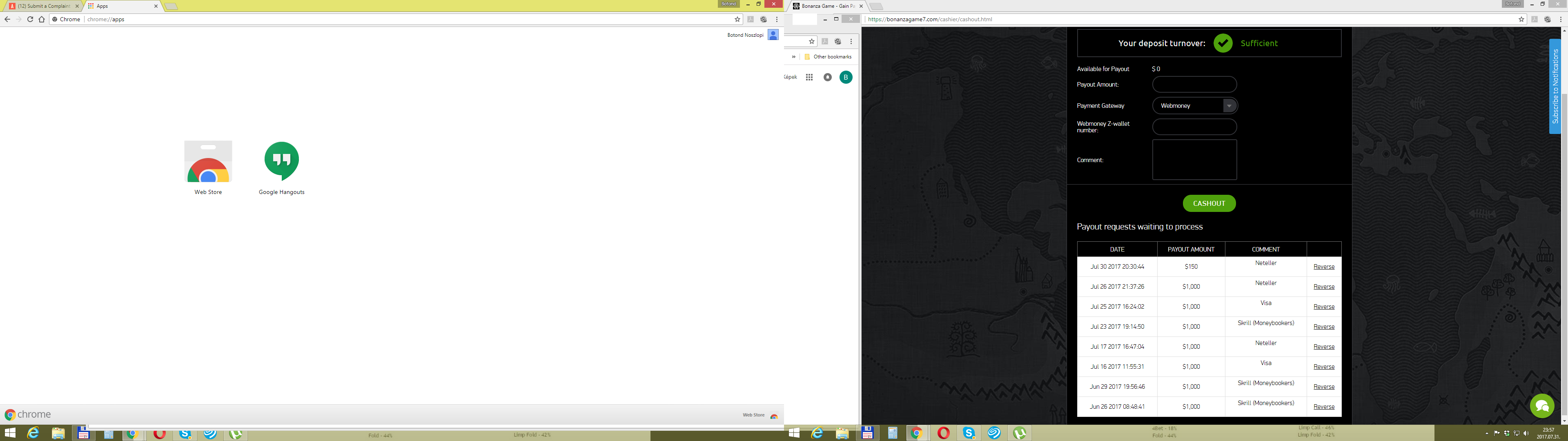
Task: Click Botond profile button in Apps window
Action: 728,4
